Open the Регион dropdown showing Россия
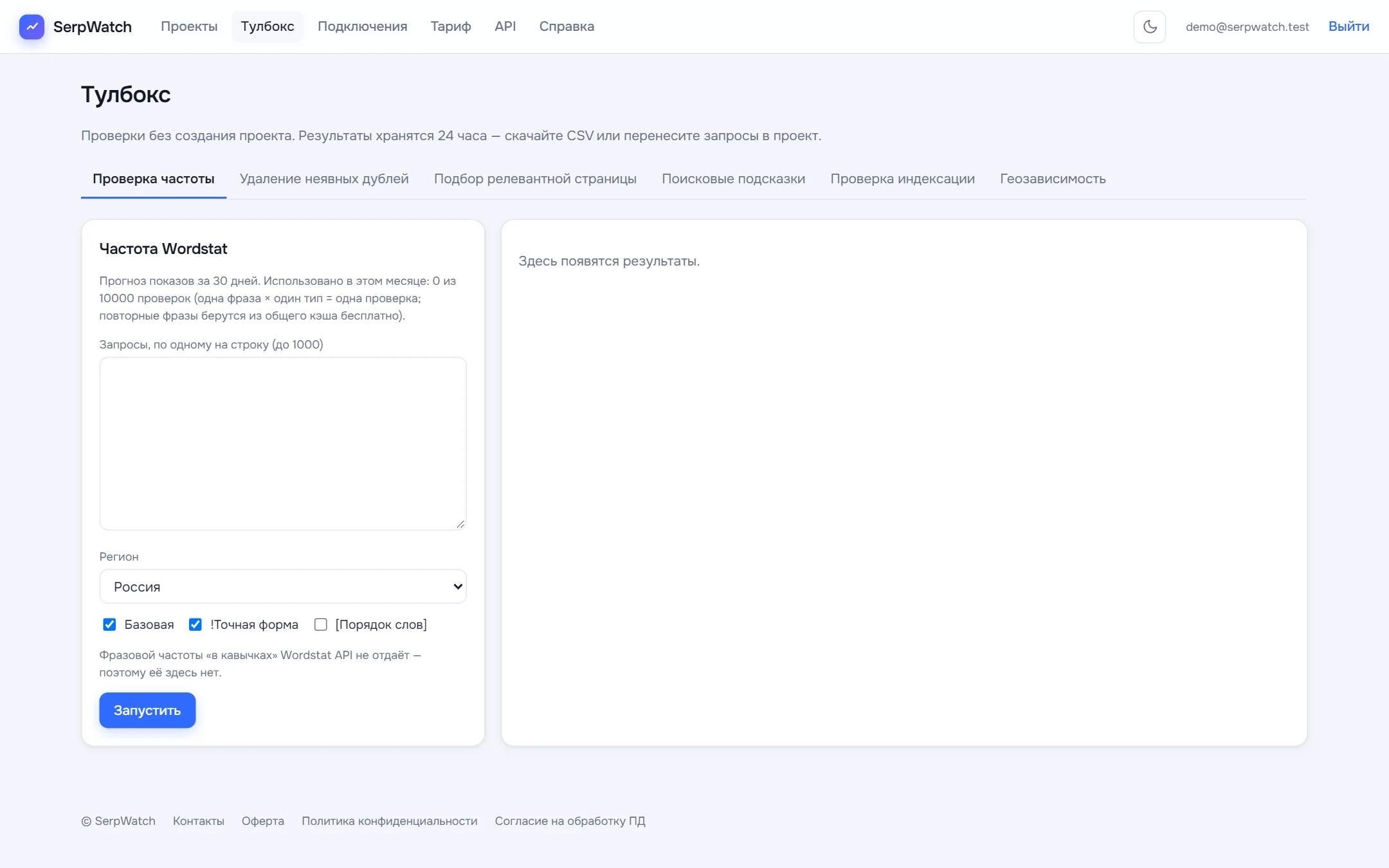Image resolution: width=1389 pixels, height=868 pixels. point(283,586)
